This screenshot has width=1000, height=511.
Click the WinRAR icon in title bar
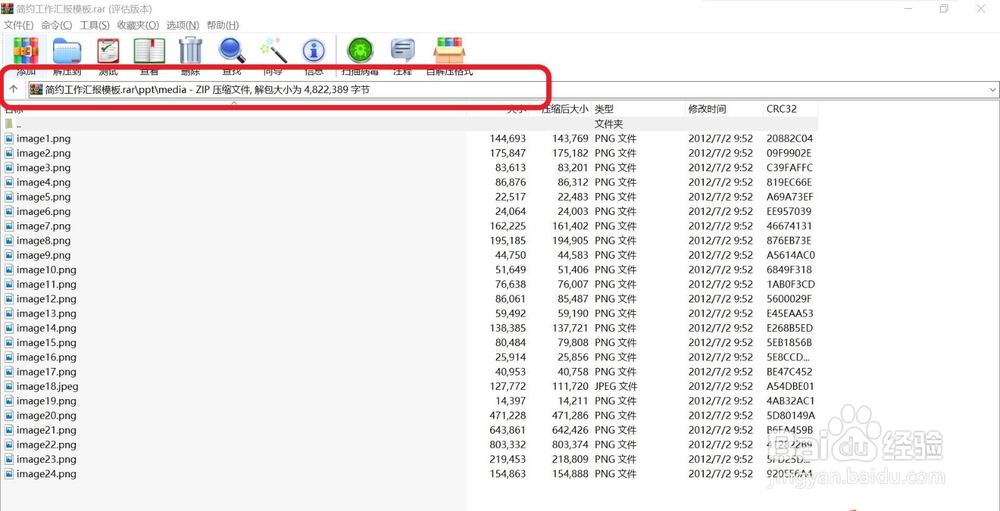point(8,9)
